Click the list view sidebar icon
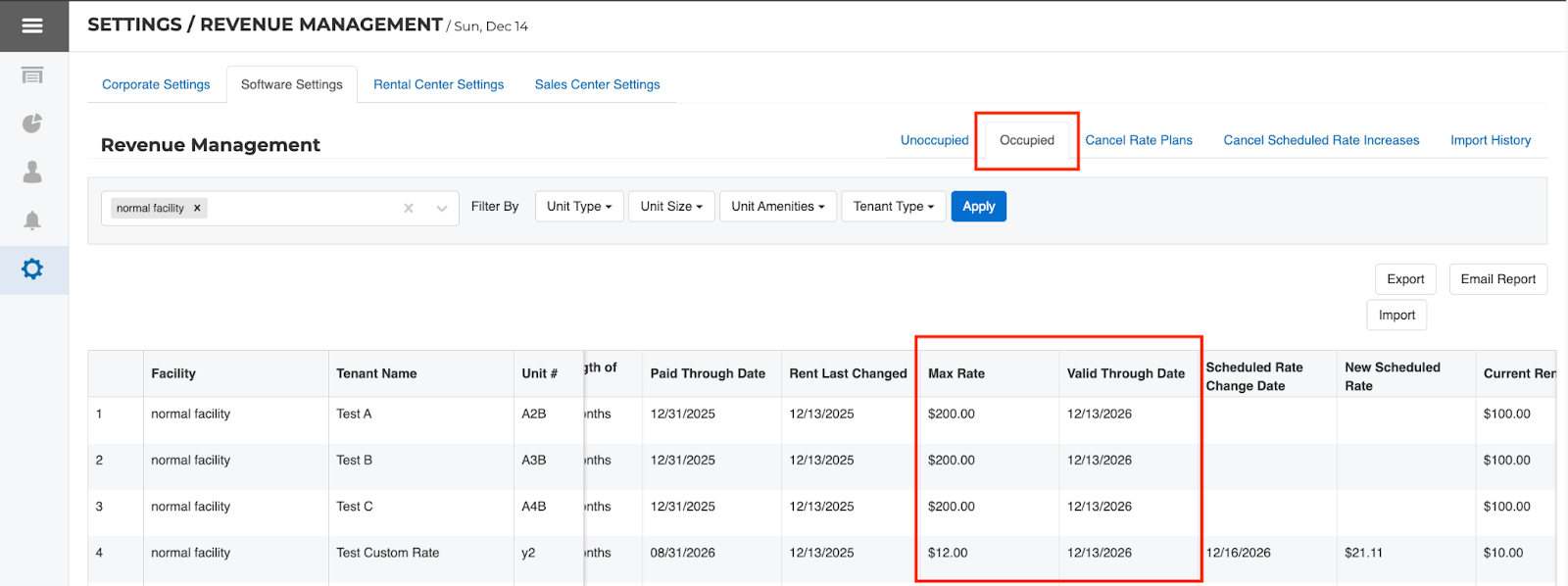Viewport: 1568px width, 586px height. [32, 75]
